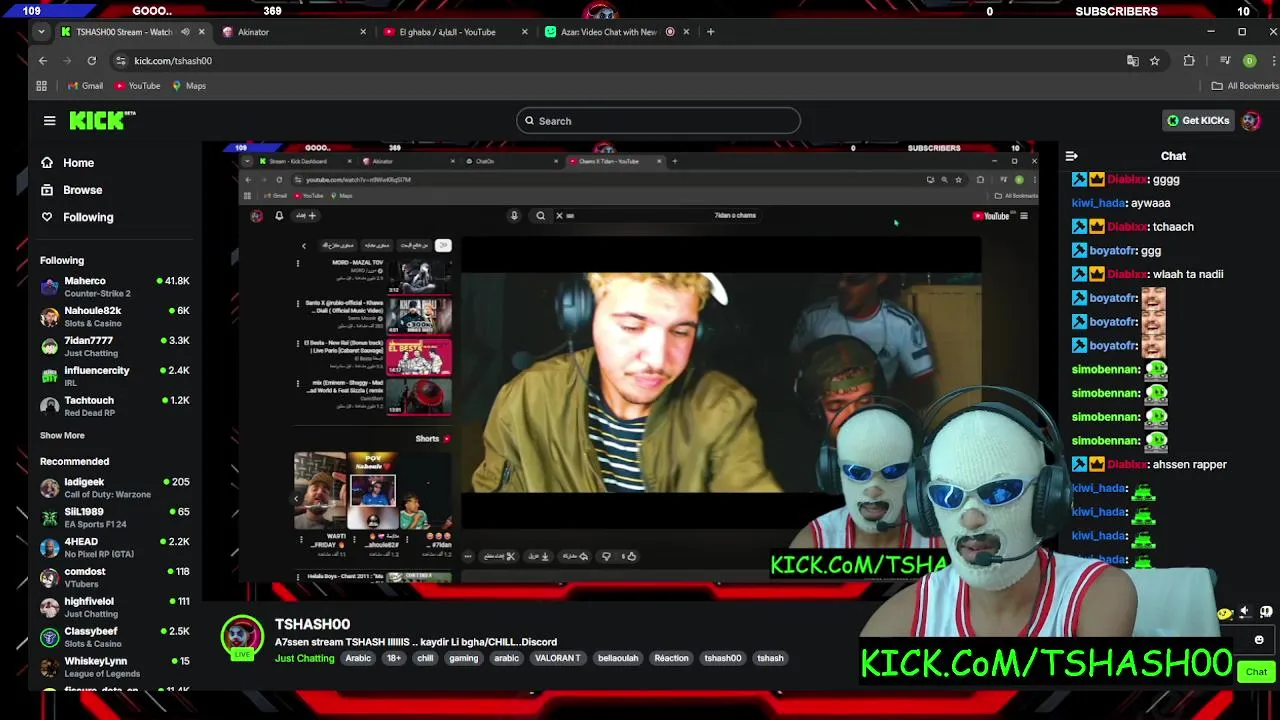The image size is (1280, 720).
Task: Go back to previous page
Action: coord(42,61)
